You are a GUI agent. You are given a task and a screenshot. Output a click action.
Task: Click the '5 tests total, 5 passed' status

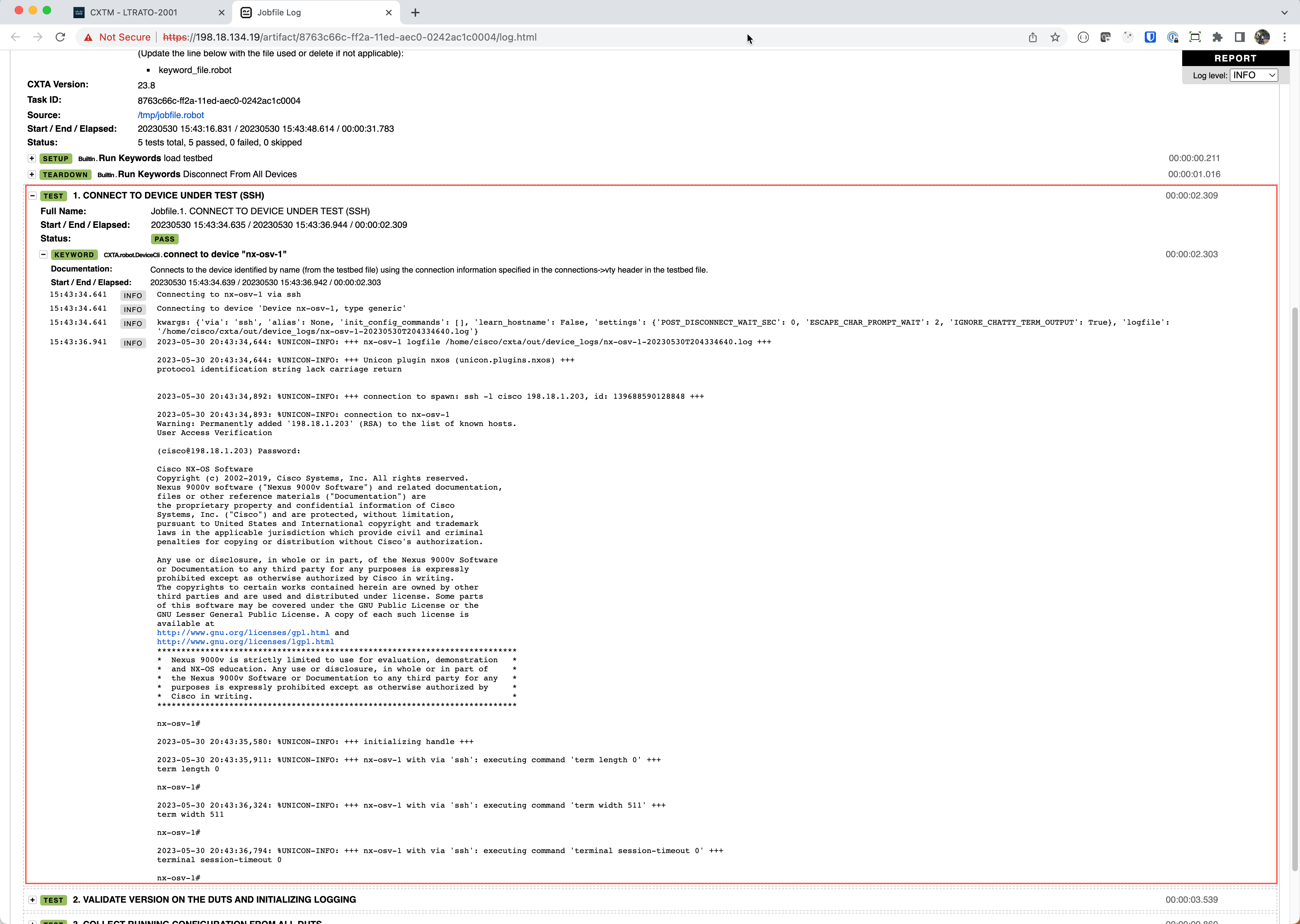click(x=220, y=142)
